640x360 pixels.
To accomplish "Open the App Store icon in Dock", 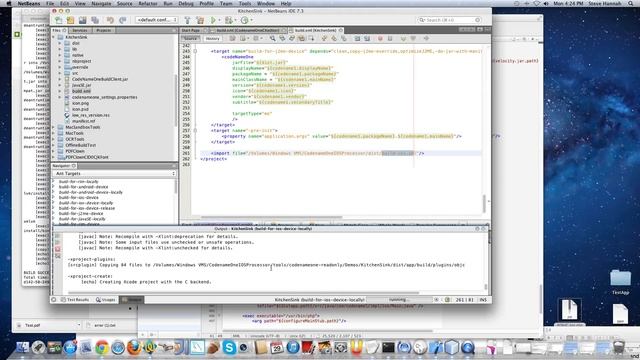I will pos(70,347).
